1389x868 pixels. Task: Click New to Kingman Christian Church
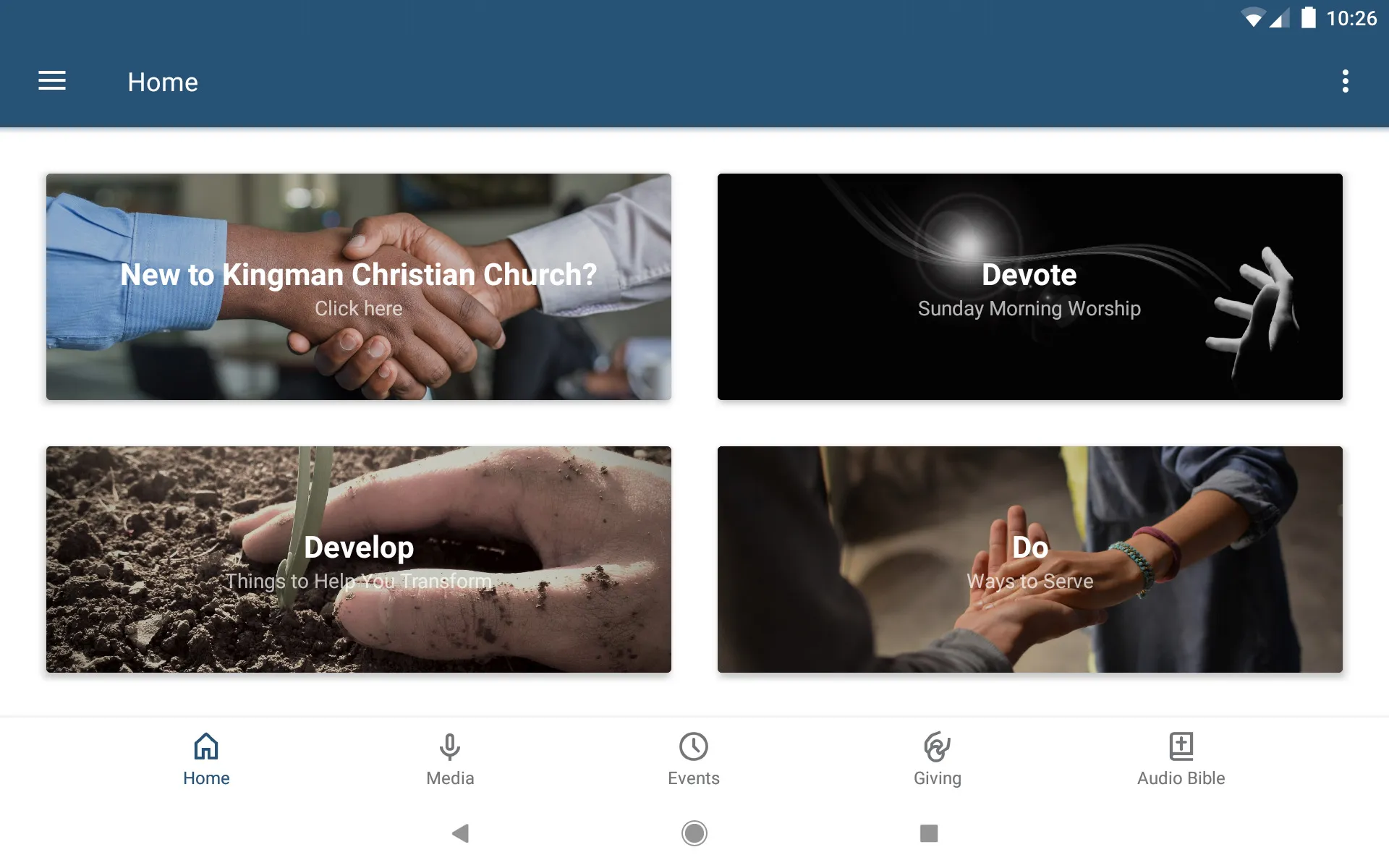tap(358, 286)
